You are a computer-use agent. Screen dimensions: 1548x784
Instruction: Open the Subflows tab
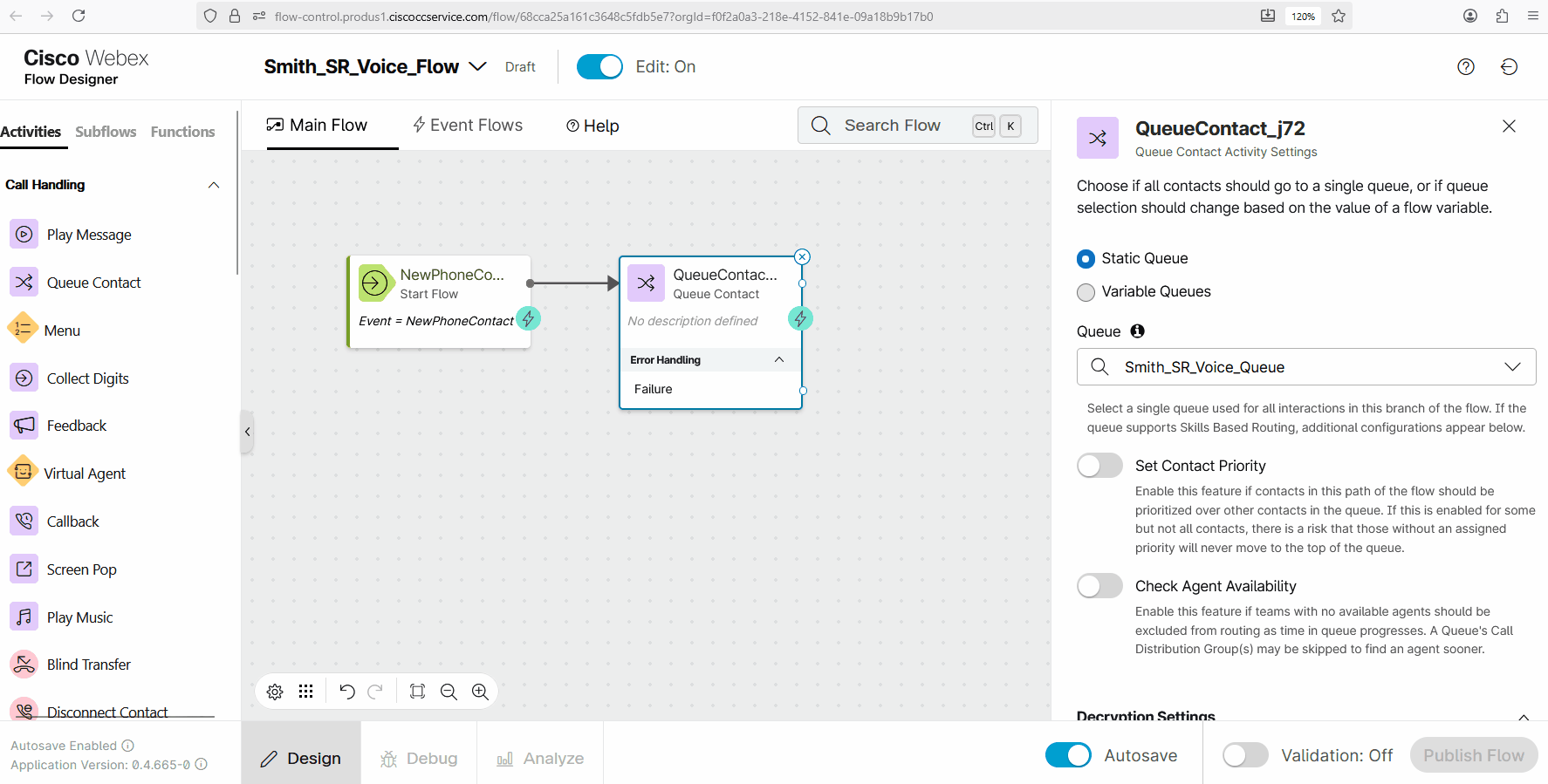[106, 132]
